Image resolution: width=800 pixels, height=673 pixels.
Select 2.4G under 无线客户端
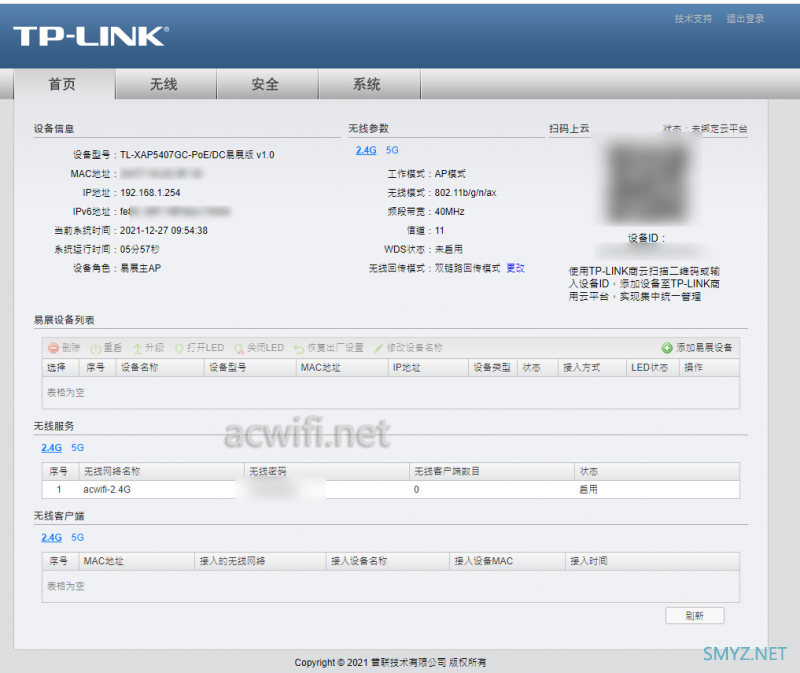52,537
